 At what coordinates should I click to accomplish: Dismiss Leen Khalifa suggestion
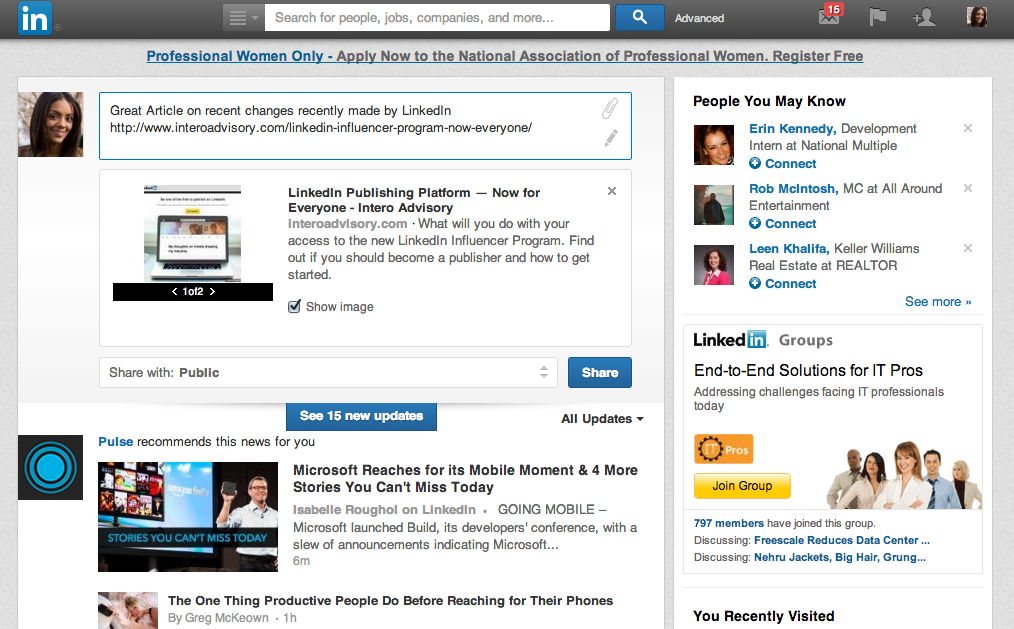[x=968, y=248]
